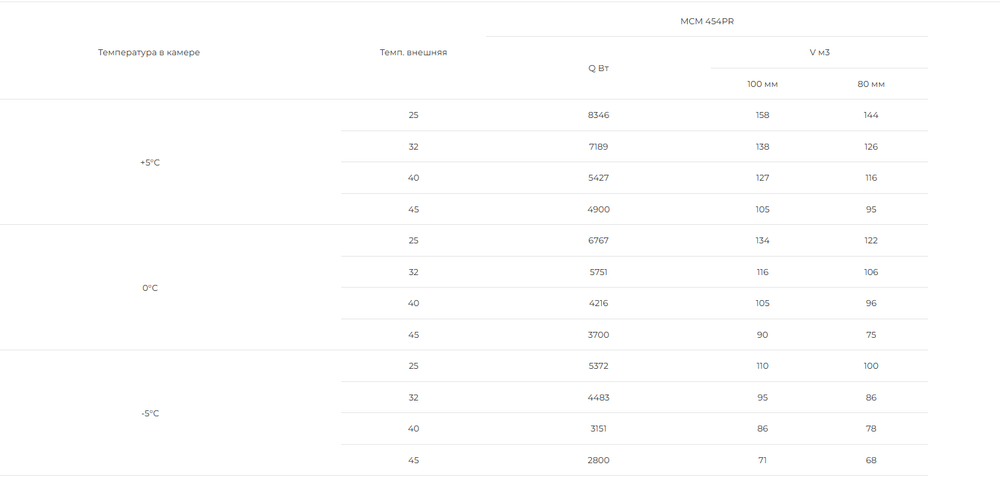Select the -5°C chamber temperature cell

pyautogui.click(x=150, y=414)
